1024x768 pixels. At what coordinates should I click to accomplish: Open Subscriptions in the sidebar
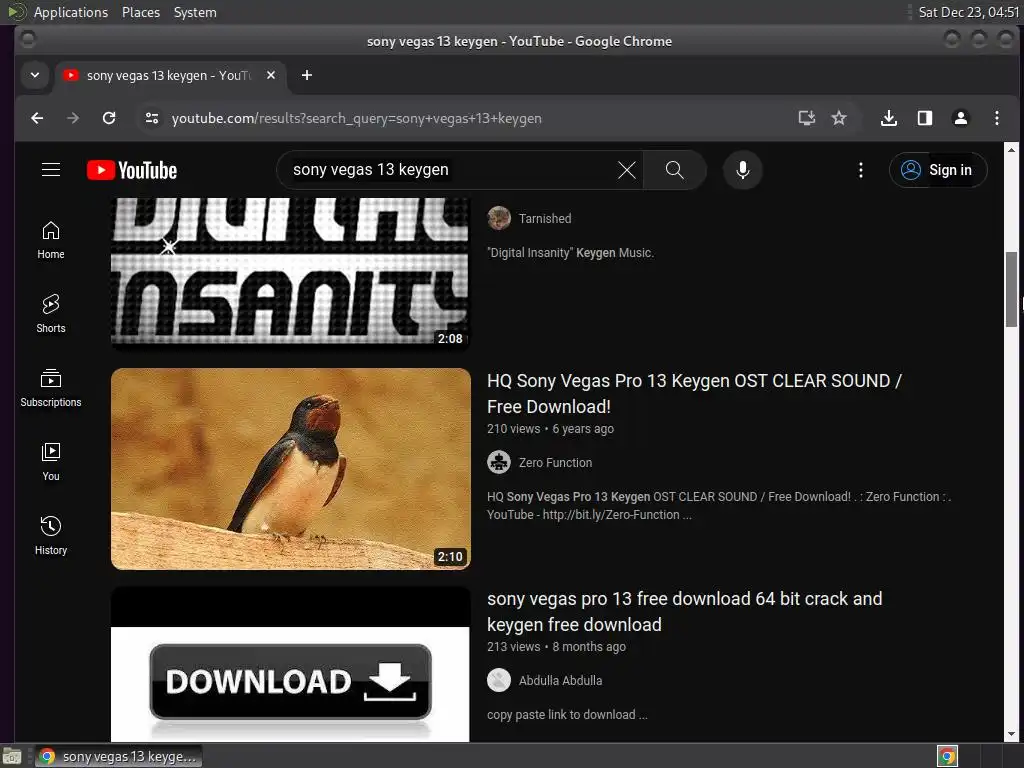51,388
